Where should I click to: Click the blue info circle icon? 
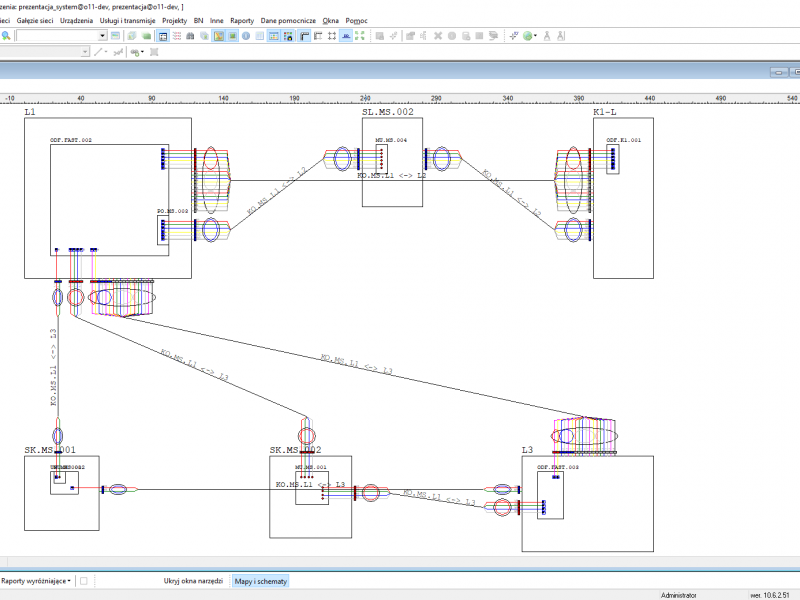point(246,36)
